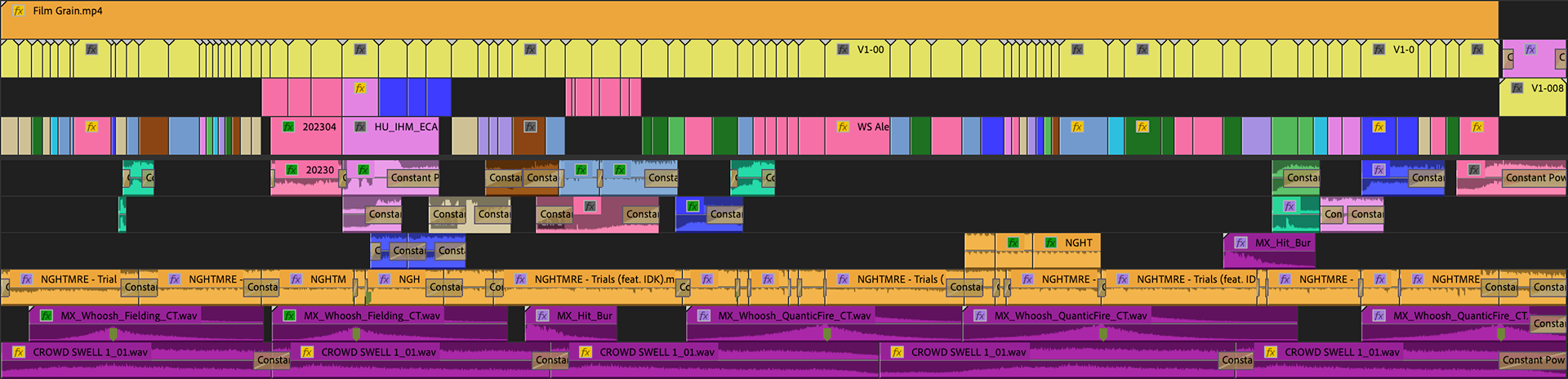The image size is (1568, 379).
Task: Select Constant Pow transition on top-right pink audio clip
Action: [x=1535, y=177]
